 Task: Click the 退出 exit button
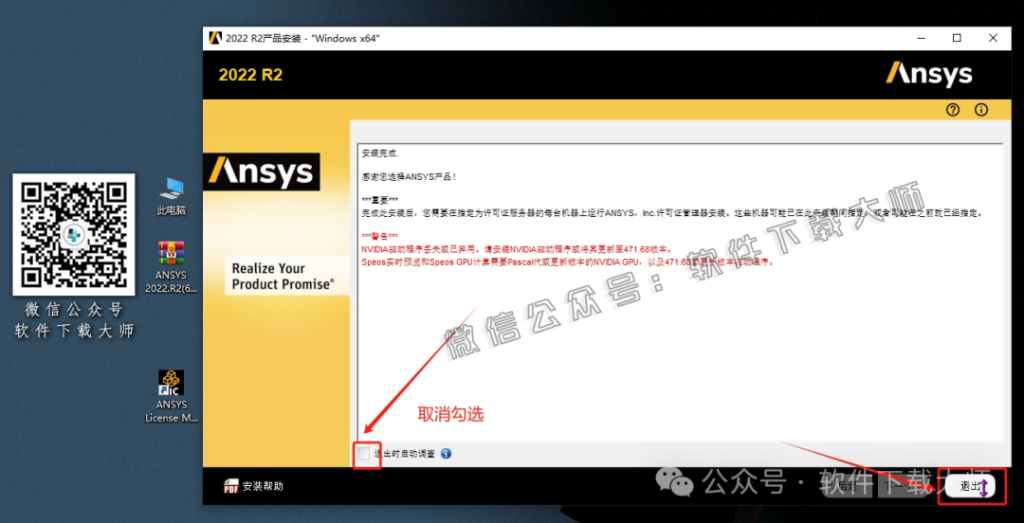pyautogui.click(x=970, y=486)
